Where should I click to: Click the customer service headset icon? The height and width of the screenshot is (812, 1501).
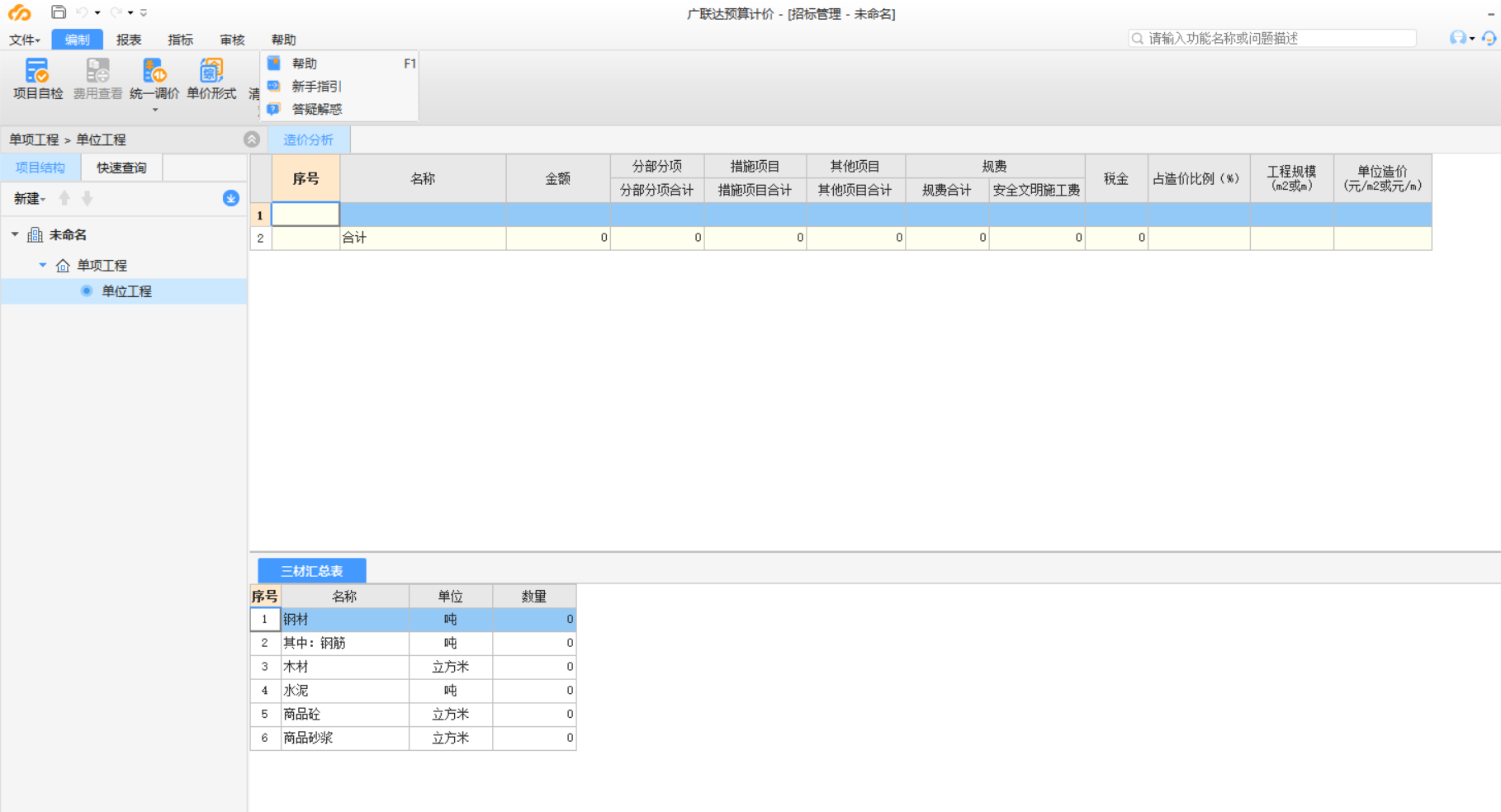pyautogui.click(x=1489, y=38)
